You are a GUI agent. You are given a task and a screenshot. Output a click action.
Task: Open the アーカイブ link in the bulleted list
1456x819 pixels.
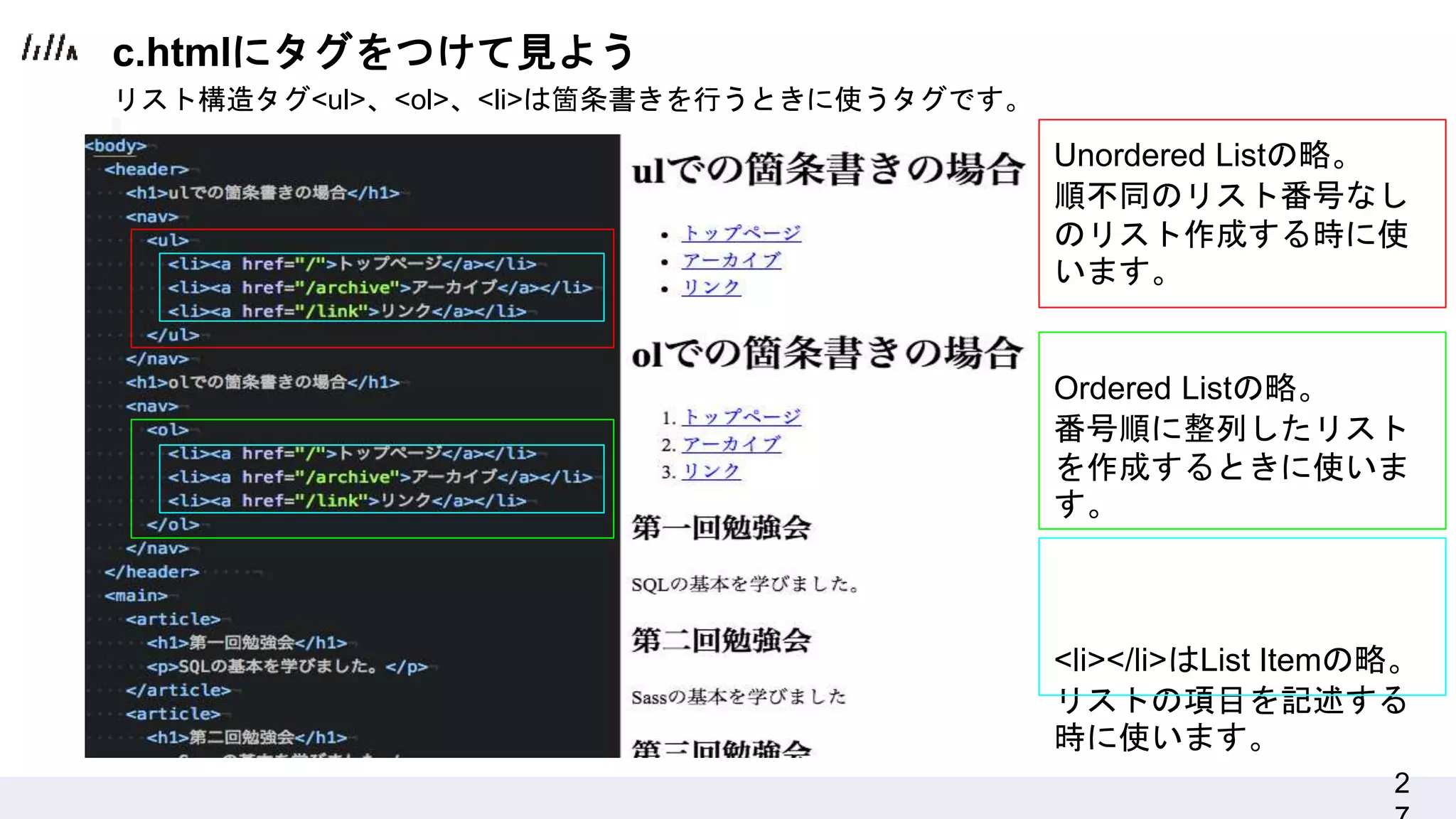pyautogui.click(x=732, y=260)
